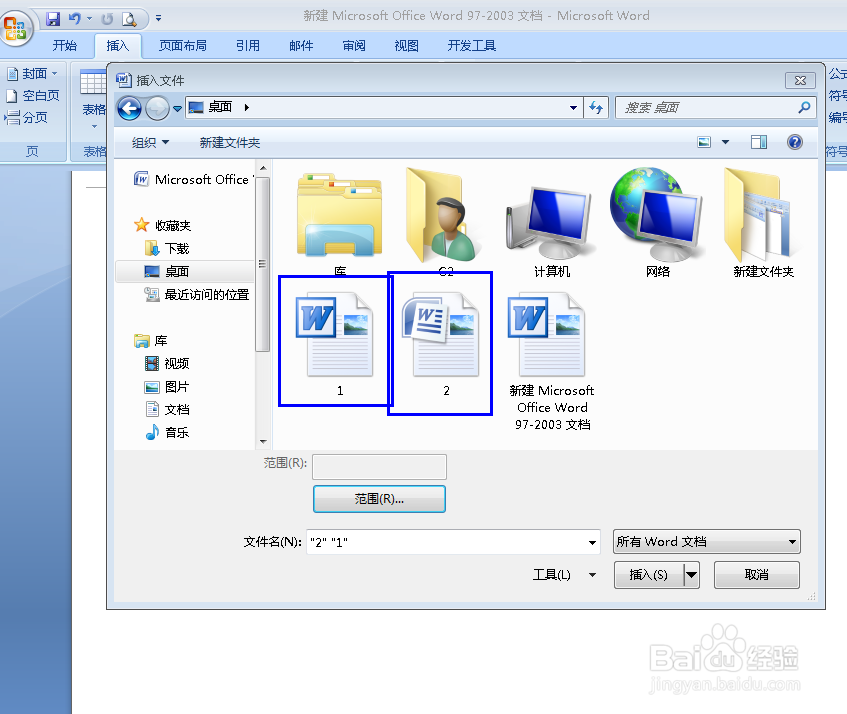847x714 pixels.
Task: Click navigation pane scrollbar up arrow
Action: [263, 169]
